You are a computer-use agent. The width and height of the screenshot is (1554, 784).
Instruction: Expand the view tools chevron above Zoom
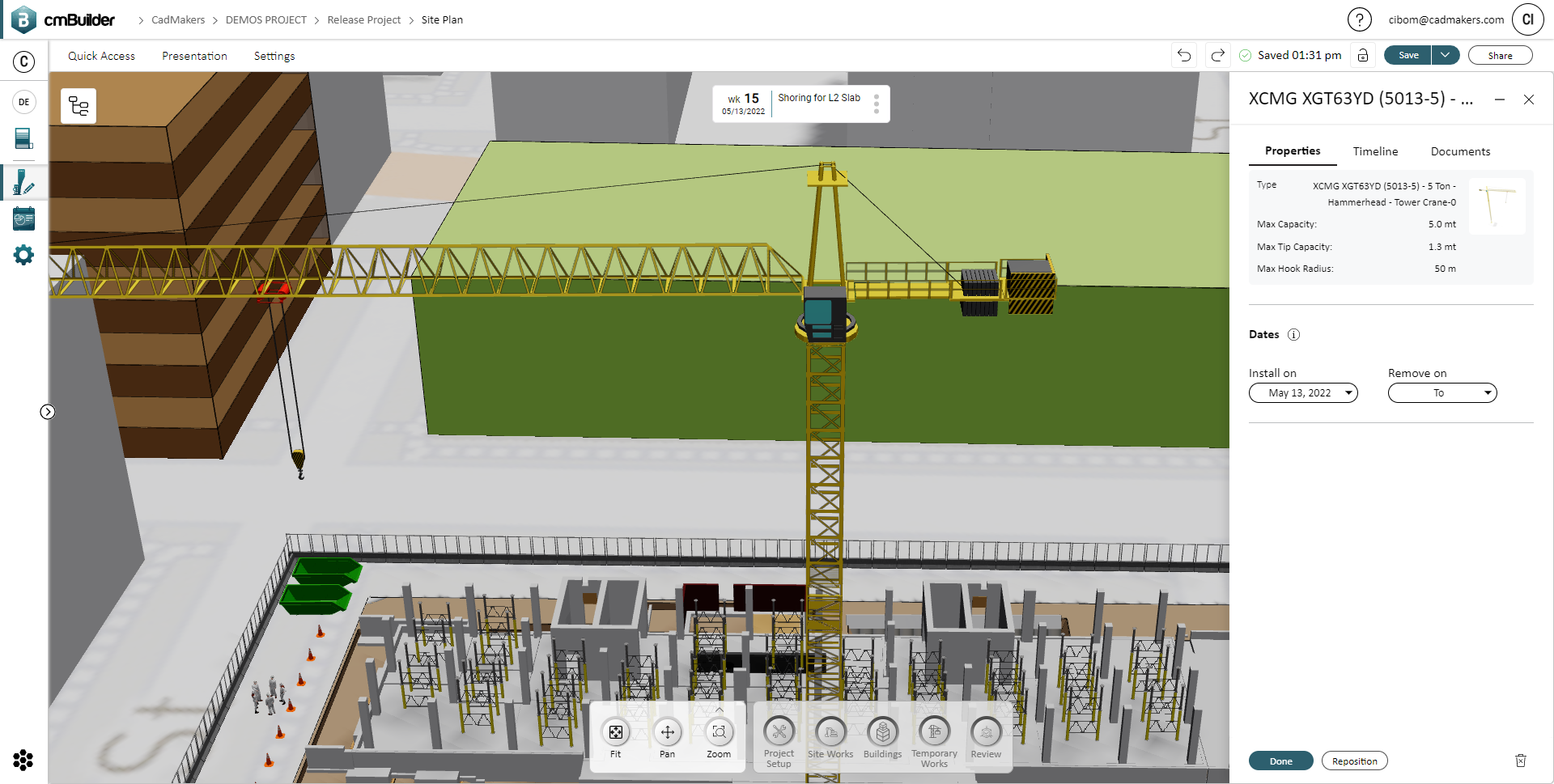point(719,710)
